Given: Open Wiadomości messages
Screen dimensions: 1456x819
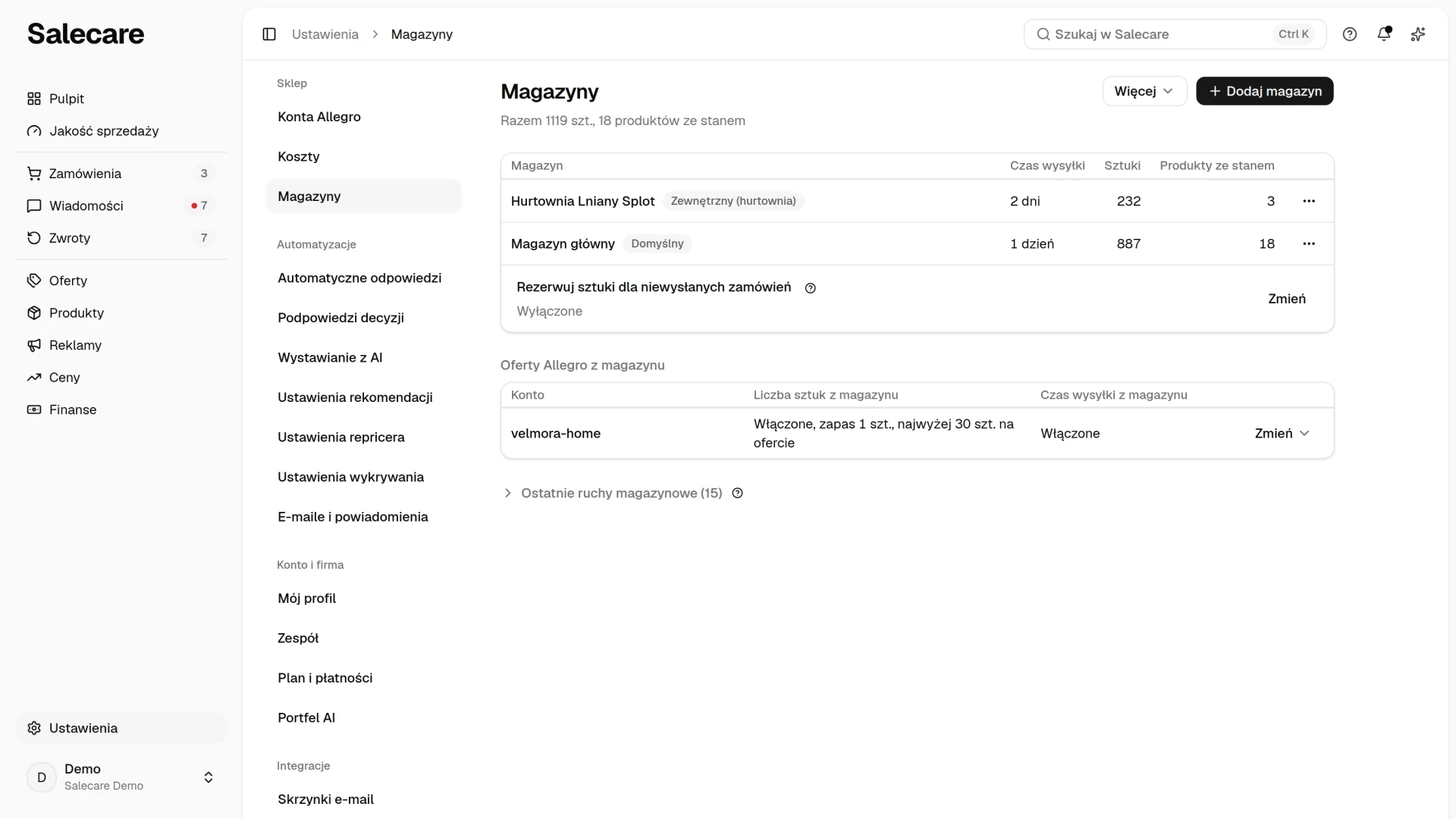Looking at the screenshot, I should coord(121,206).
